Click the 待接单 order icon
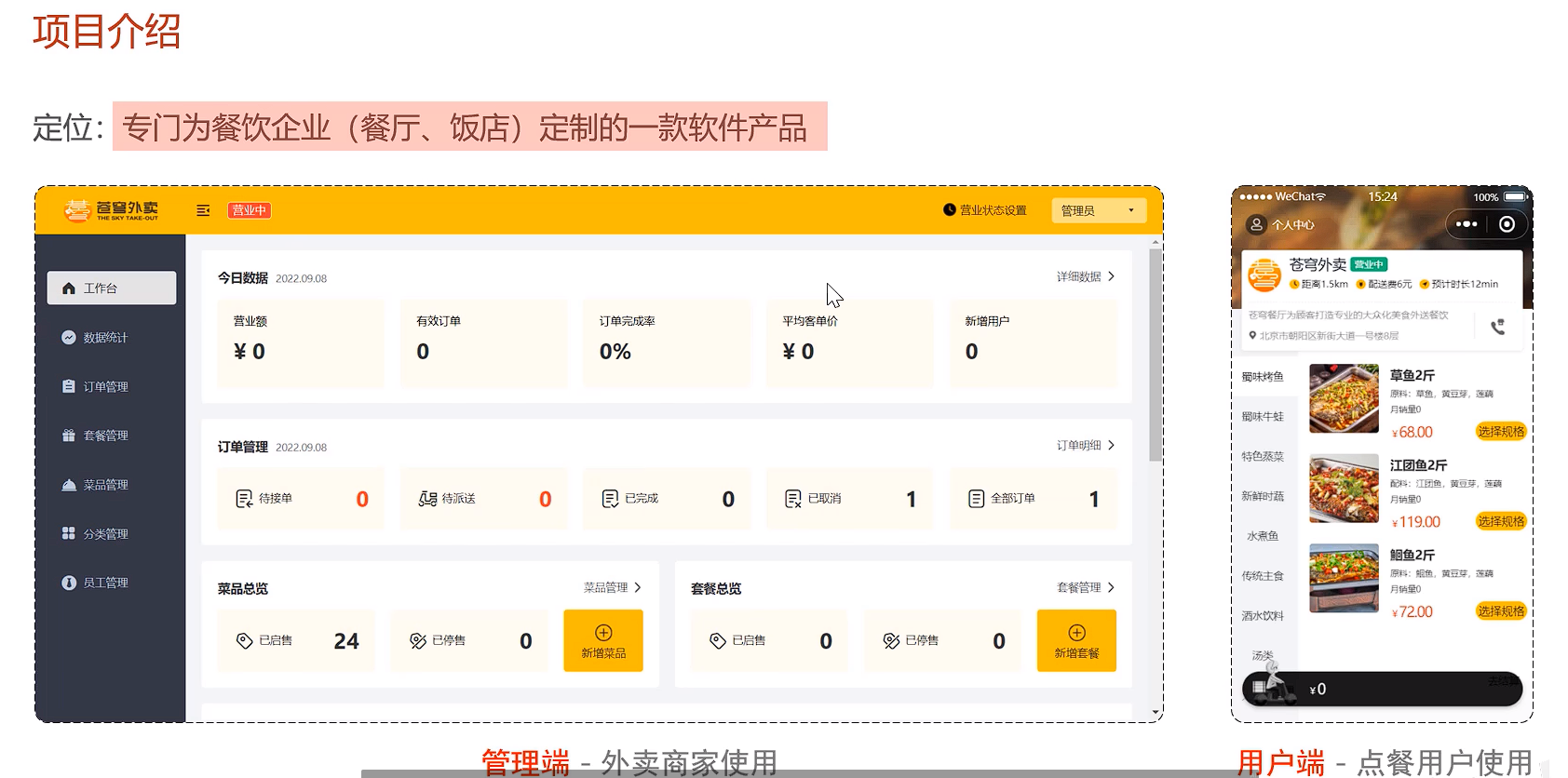 pos(244,499)
